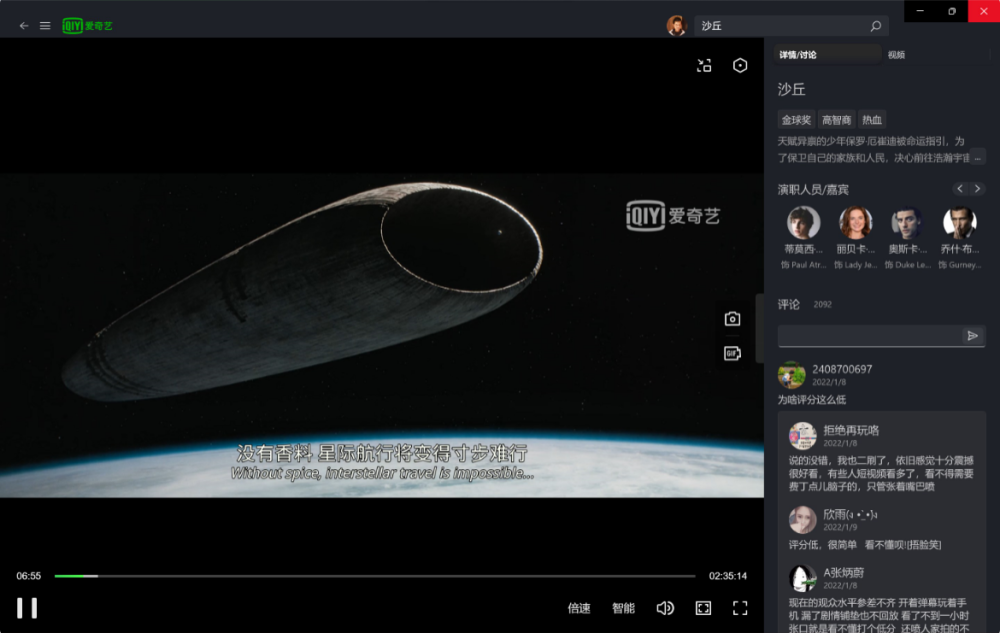The image size is (1000, 633).
Task: Click the side panel collapse handle
Action: point(760,328)
